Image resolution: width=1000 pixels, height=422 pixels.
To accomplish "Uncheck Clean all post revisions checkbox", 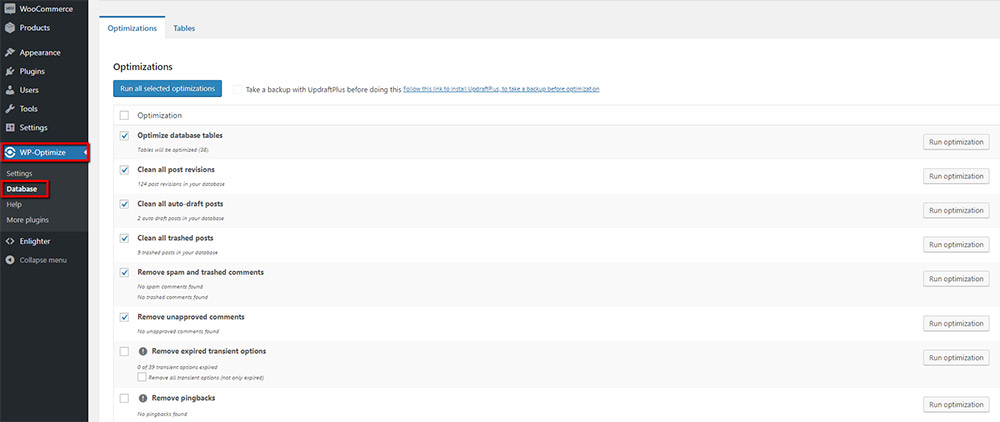I will pos(124,170).
